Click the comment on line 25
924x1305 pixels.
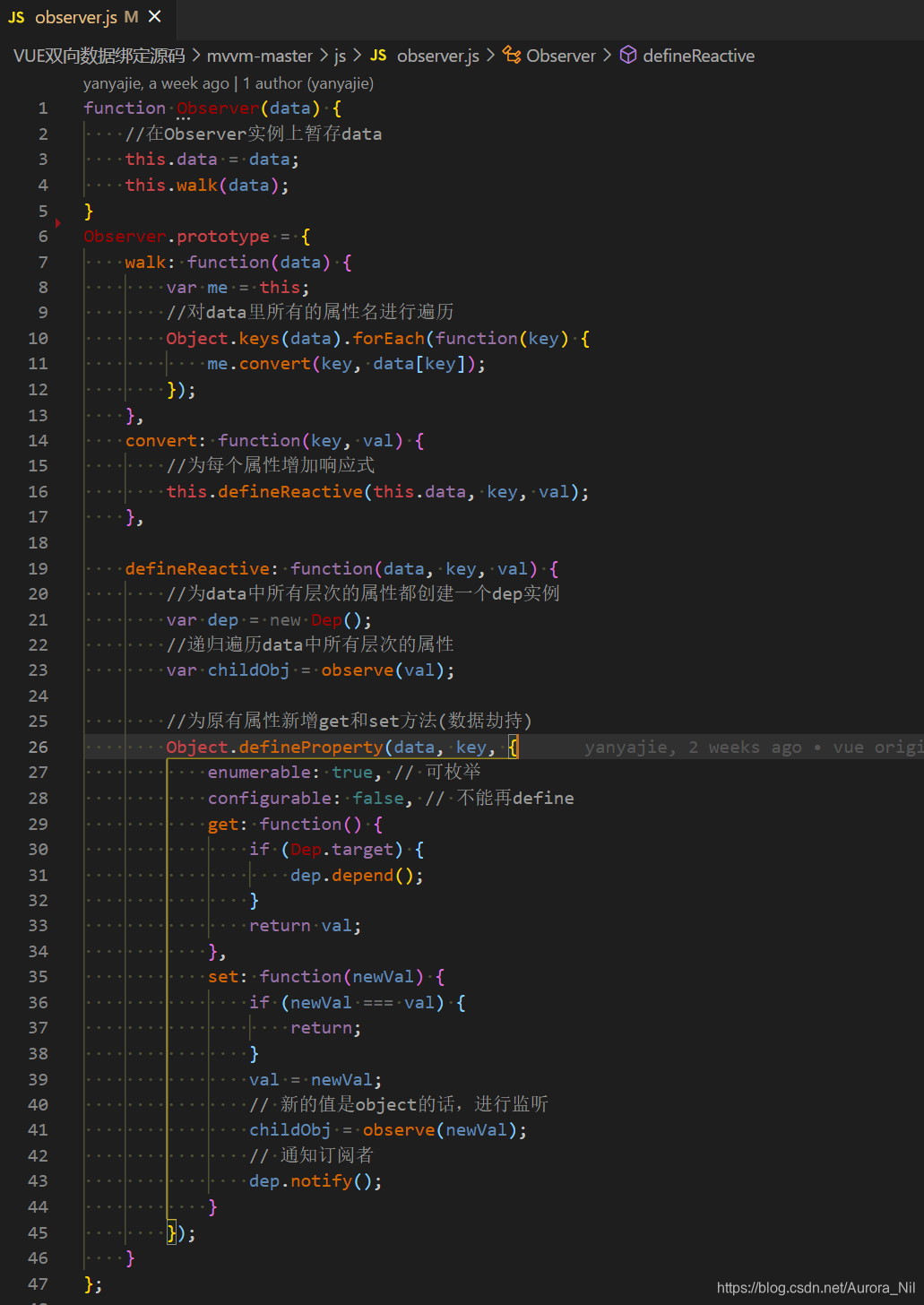[x=350, y=721]
